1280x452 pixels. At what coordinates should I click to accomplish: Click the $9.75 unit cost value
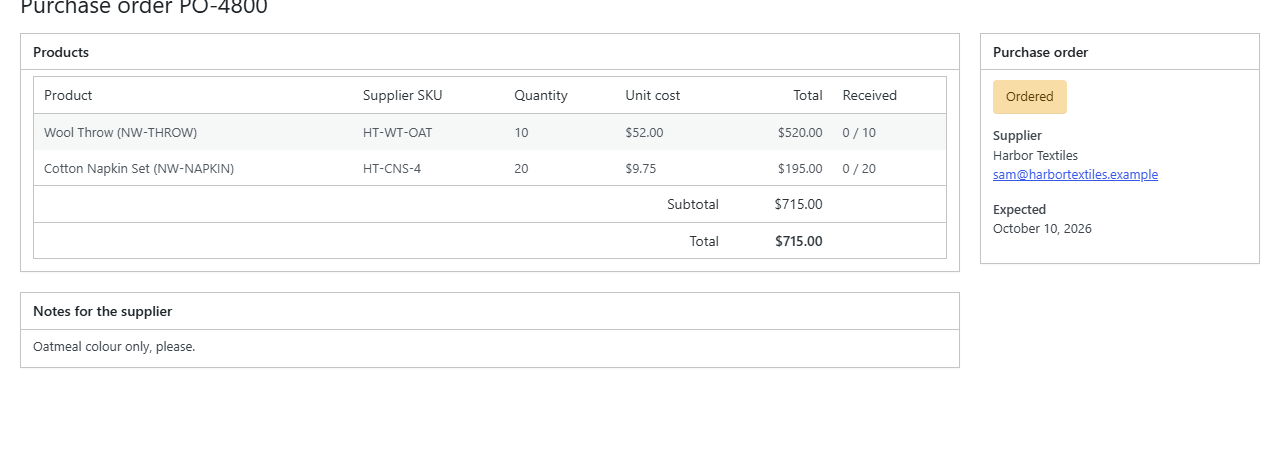pyautogui.click(x=641, y=168)
